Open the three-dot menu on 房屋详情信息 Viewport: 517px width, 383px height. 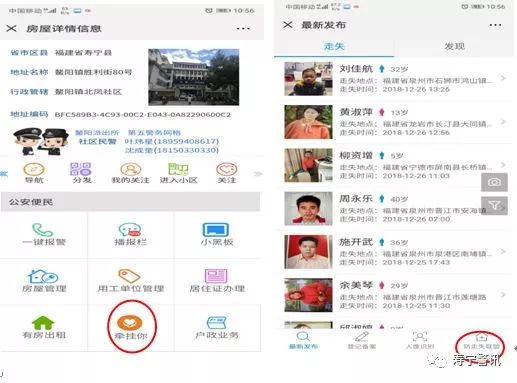pos(243,29)
